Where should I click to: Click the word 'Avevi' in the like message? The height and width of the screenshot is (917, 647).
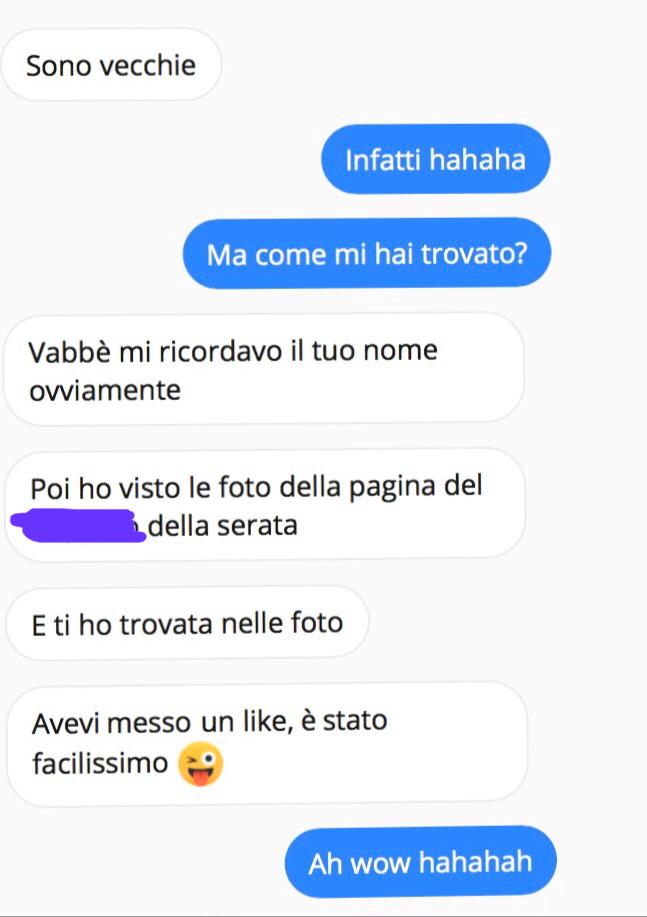tap(66, 723)
